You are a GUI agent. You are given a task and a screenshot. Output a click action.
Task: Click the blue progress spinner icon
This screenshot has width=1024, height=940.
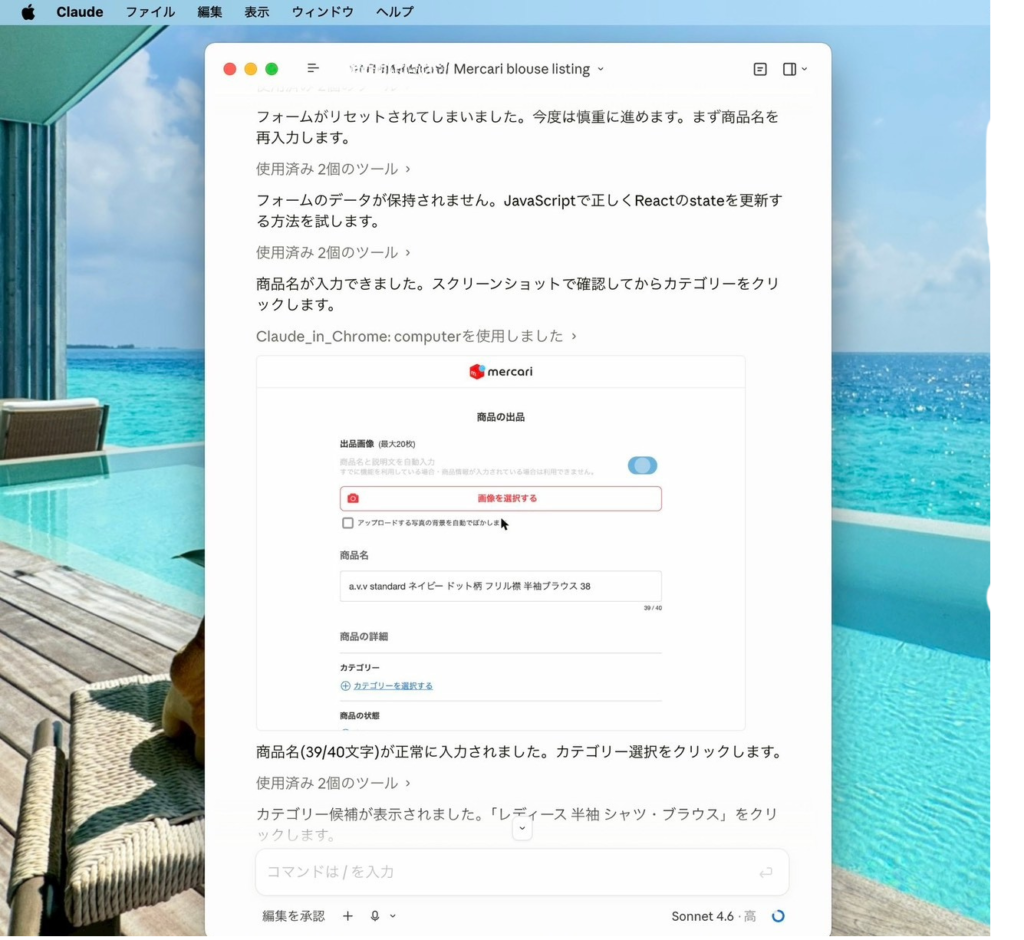pos(778,916)
